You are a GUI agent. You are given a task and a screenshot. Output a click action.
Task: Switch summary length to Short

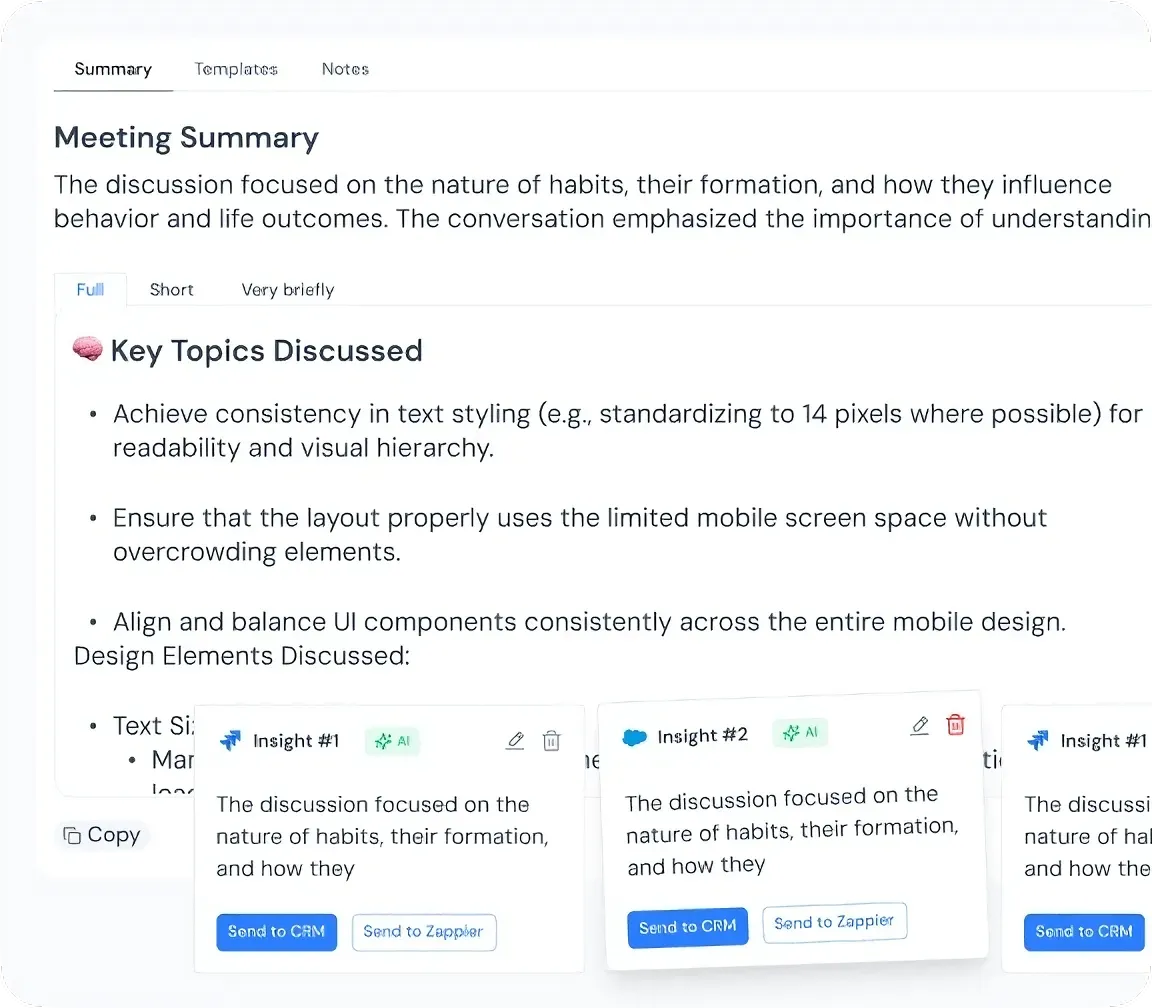tap(171, 290)
